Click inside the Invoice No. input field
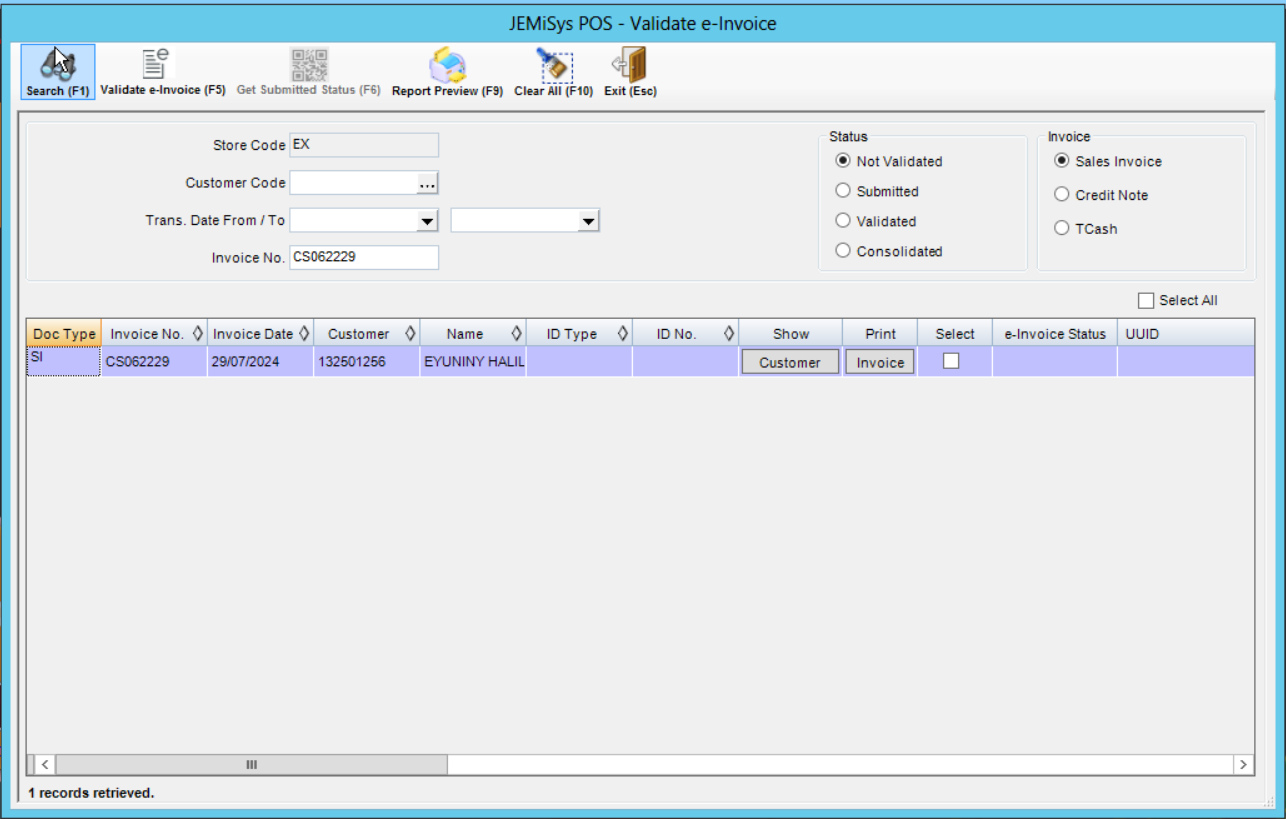 363,257
